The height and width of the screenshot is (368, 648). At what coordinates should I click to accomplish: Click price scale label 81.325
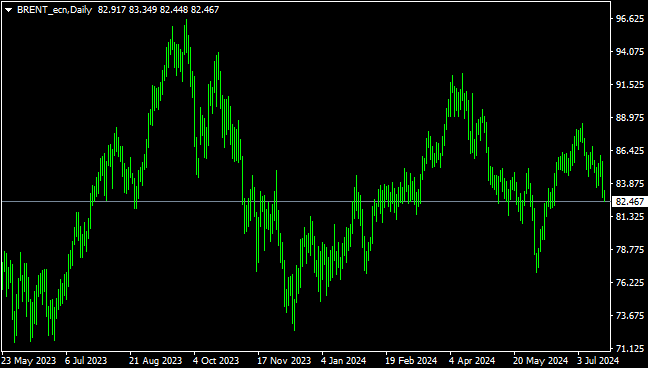630,216
